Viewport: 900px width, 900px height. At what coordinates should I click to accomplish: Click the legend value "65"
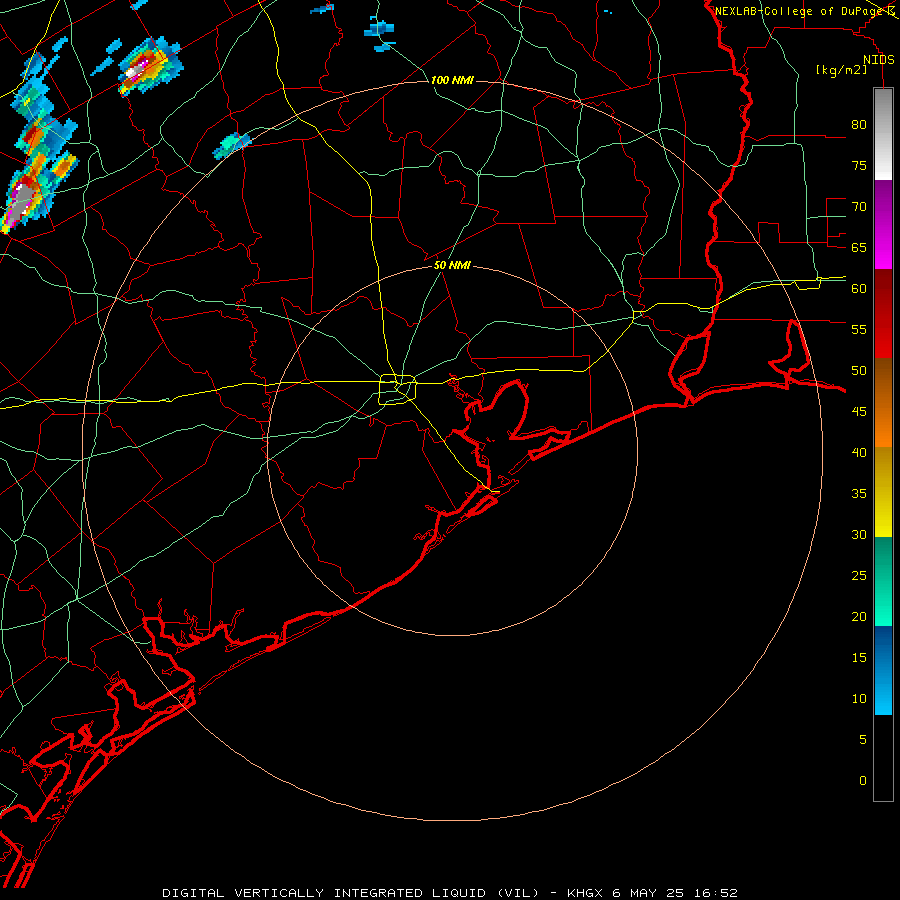click(x=859, y=247)
